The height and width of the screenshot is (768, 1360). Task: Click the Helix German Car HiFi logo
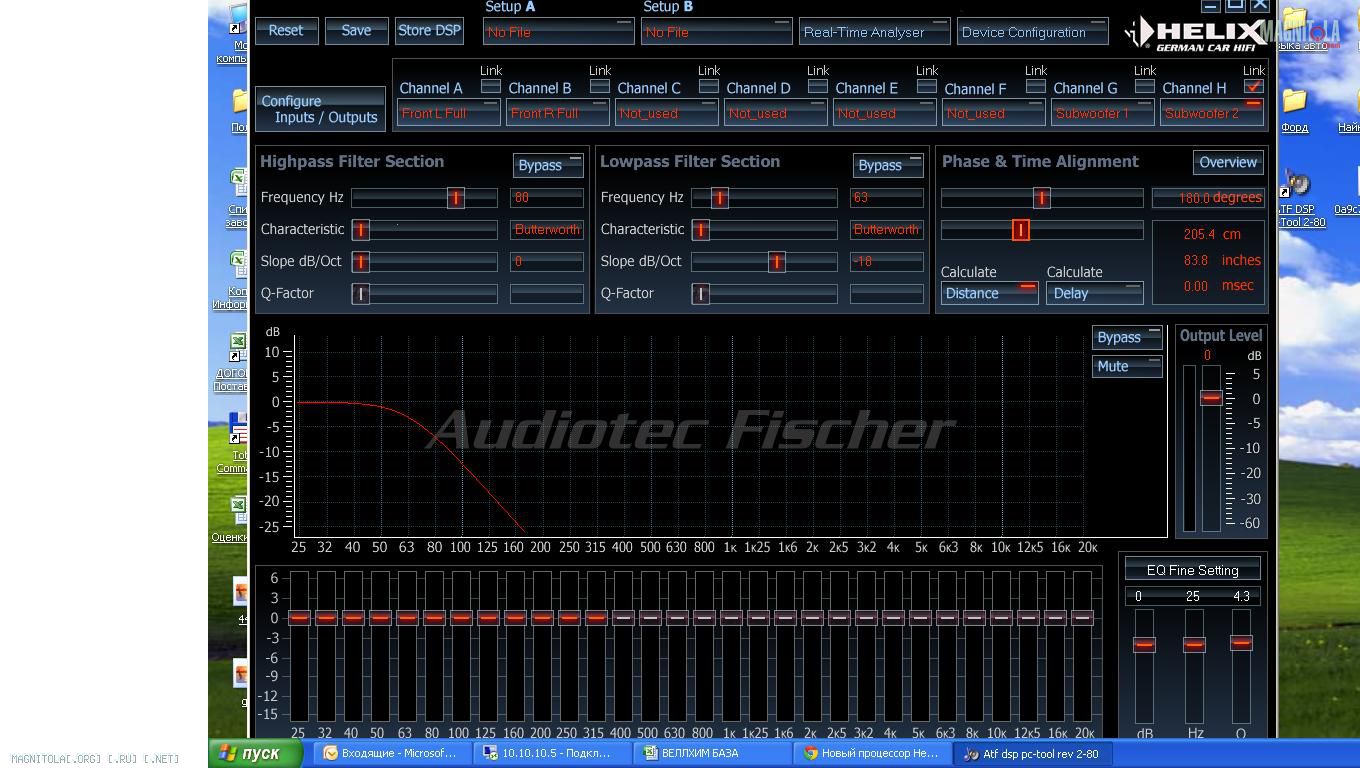[1195, 33]
